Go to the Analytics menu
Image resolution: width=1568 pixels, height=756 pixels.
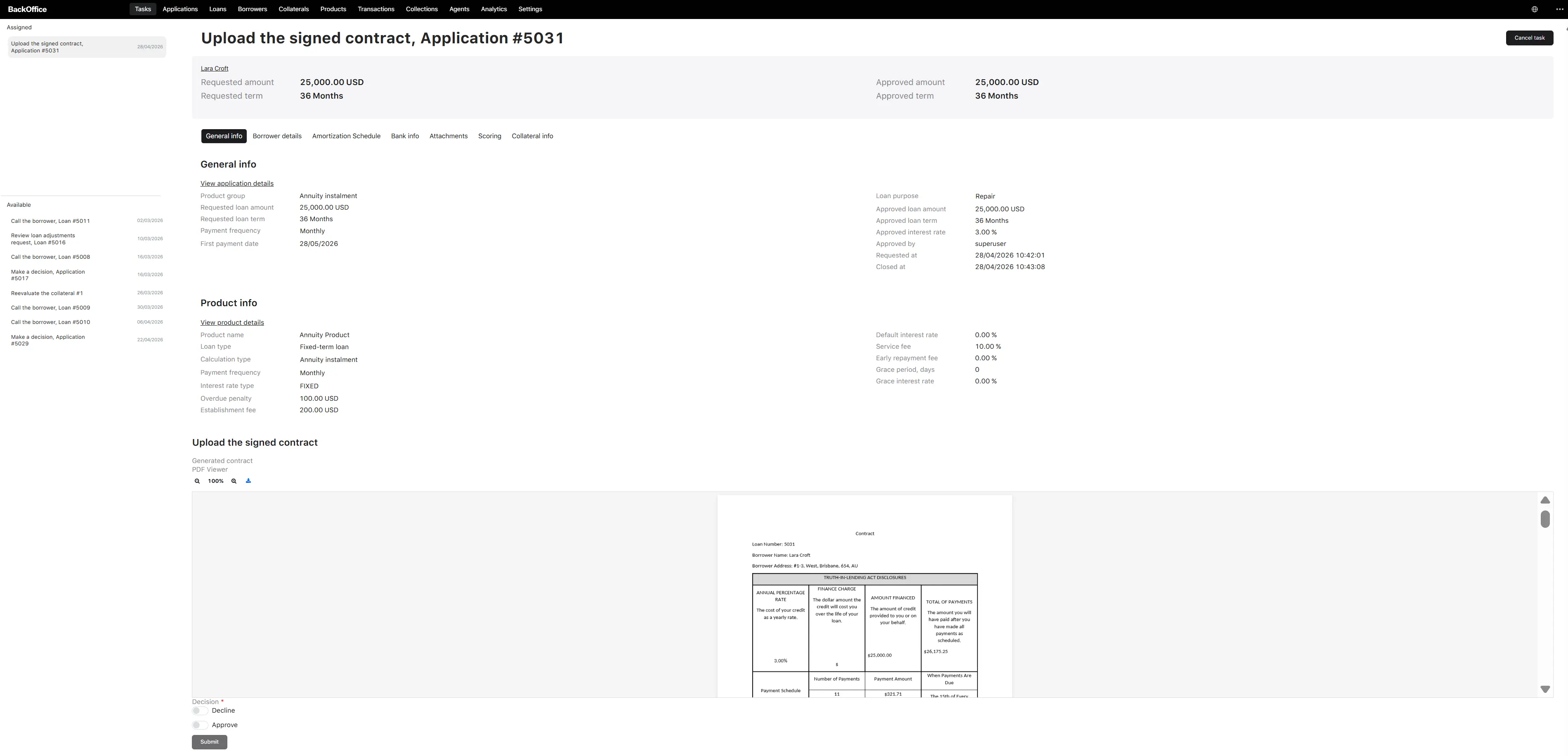click(494, 9)
